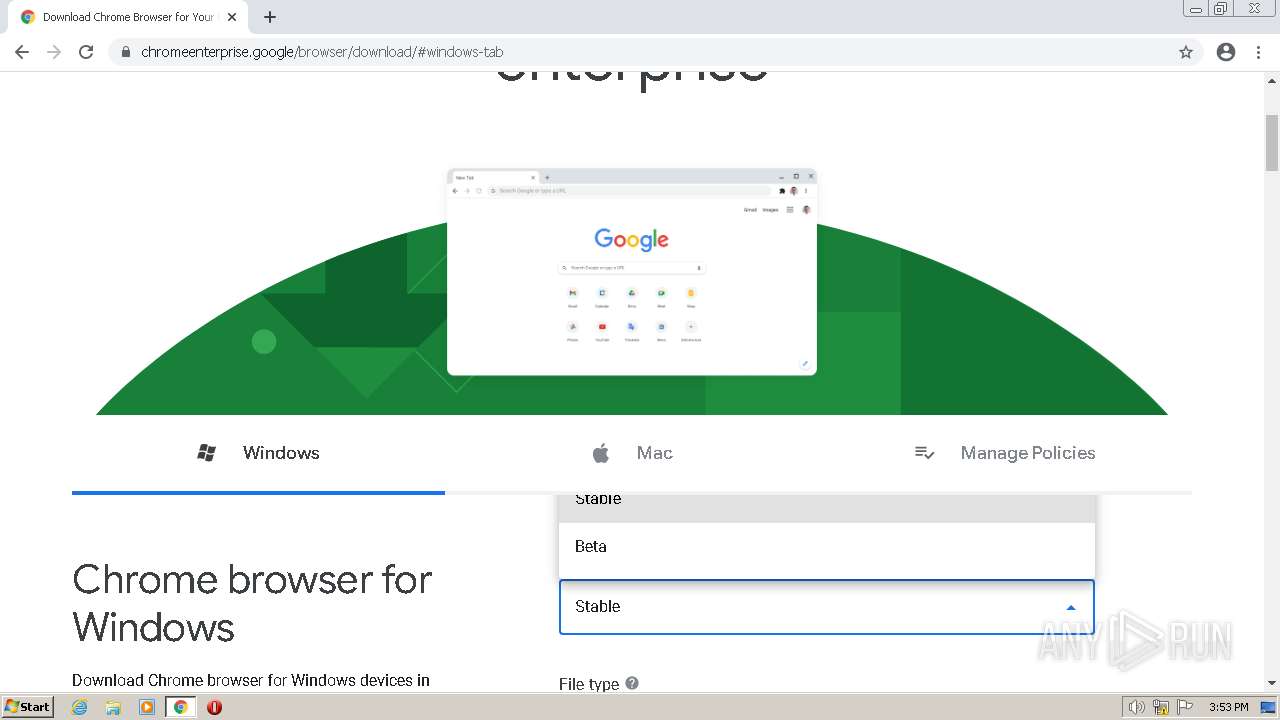Image resolution: width=1280 pixels, height=720 pixels.
Task: Click the Chrome browser window illustration
Action: coord(632,272)
